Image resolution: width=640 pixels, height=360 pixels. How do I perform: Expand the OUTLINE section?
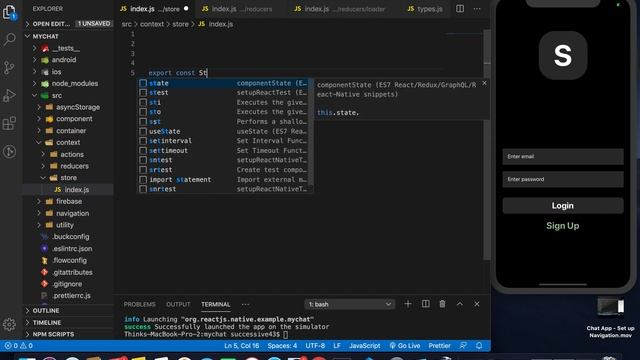(68, 311)
